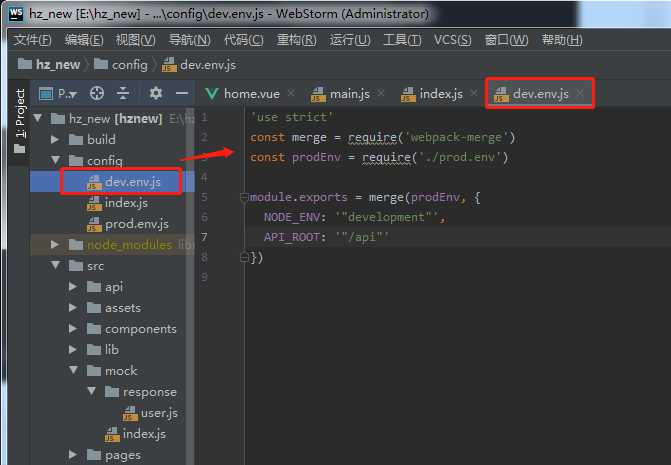Click the hz_new breadcrumb

coord(49,65)
